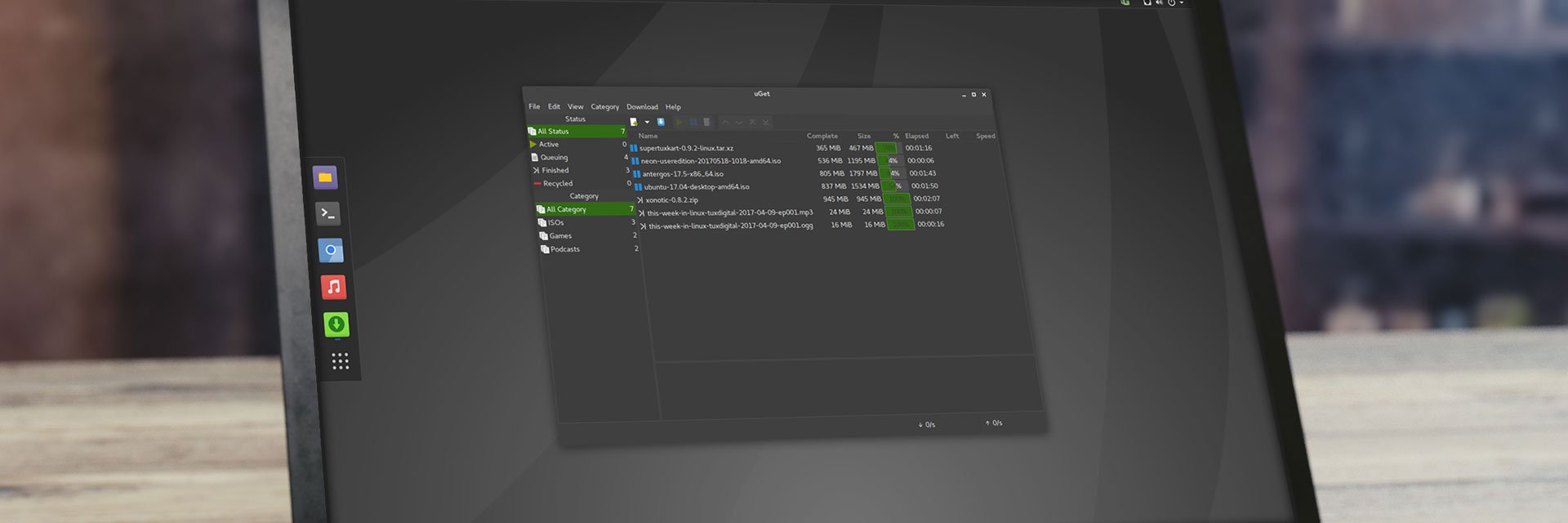
Task: Click the finished icon beside xonotic-0.8.2.zip
Action: click(640, 199)
